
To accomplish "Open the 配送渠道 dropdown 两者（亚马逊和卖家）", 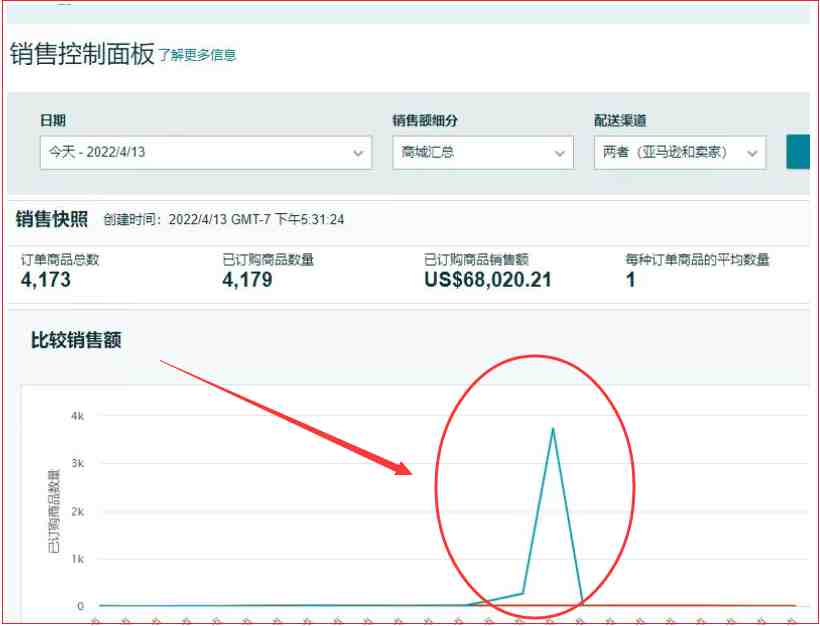I will coord(680,152).
